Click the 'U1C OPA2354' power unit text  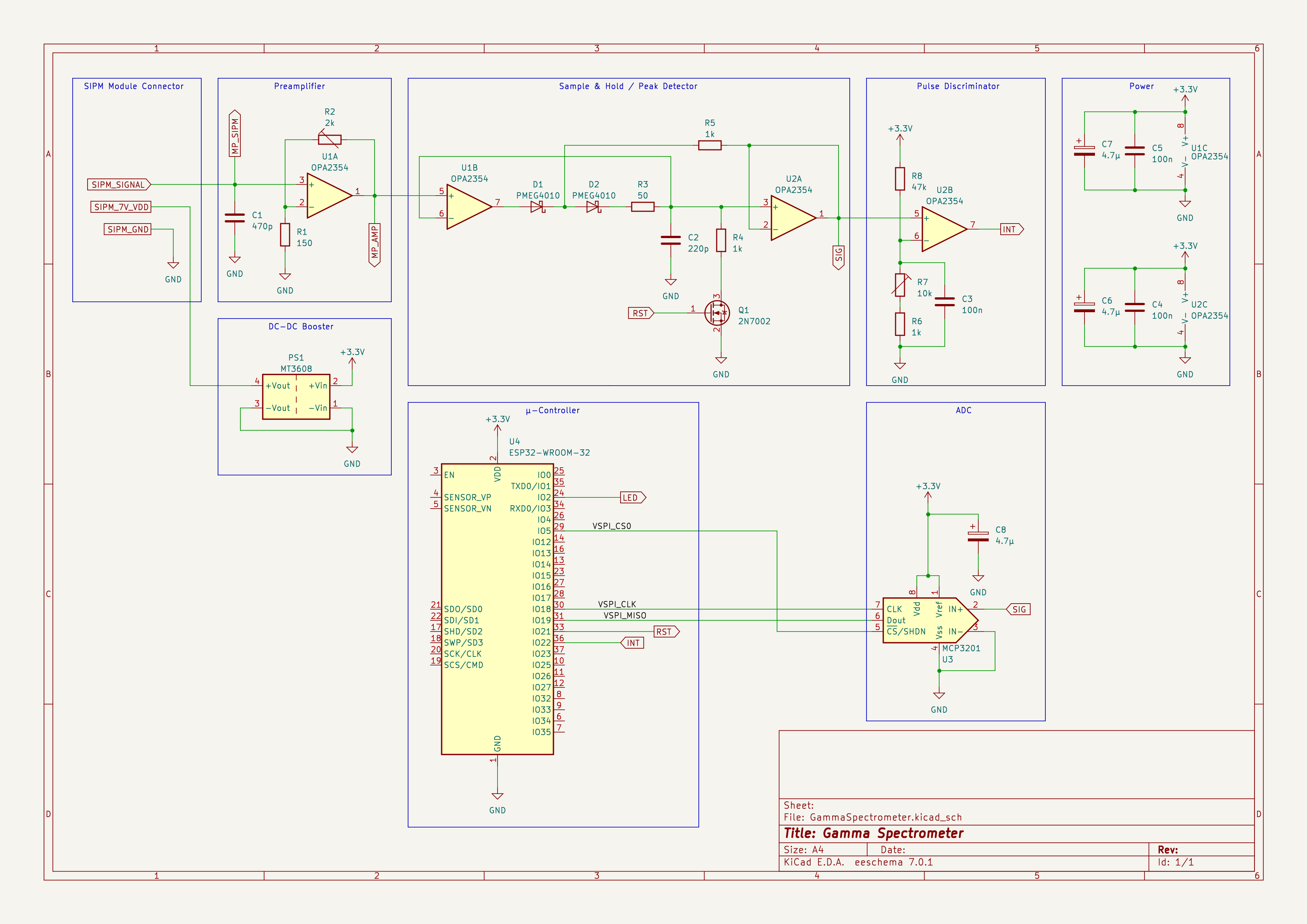pyautogui.click(x=1209, y=152)
